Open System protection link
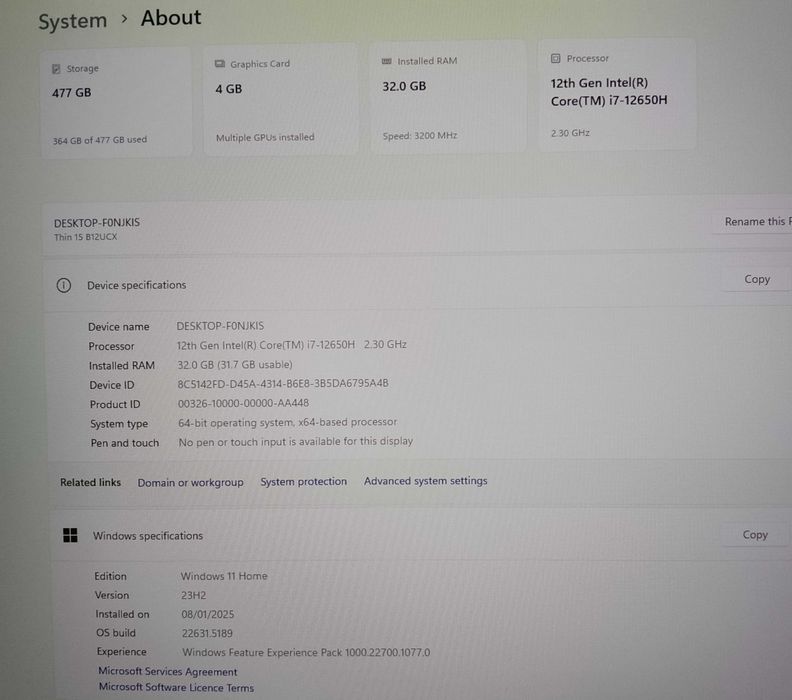 [304, 481]
